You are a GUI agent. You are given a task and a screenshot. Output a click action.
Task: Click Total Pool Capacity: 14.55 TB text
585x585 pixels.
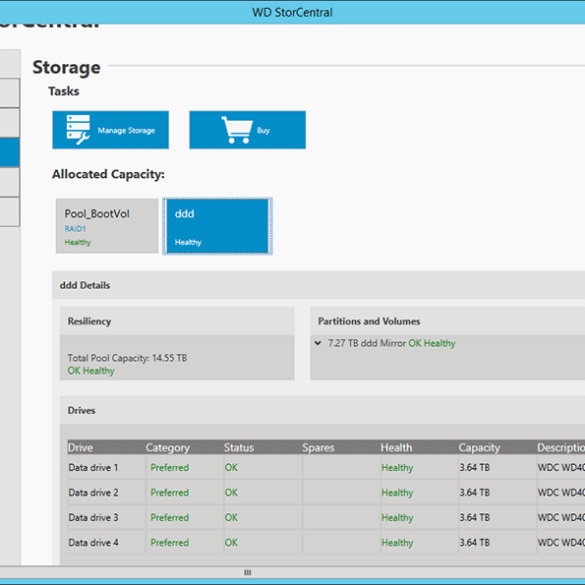tap(127, 358)
